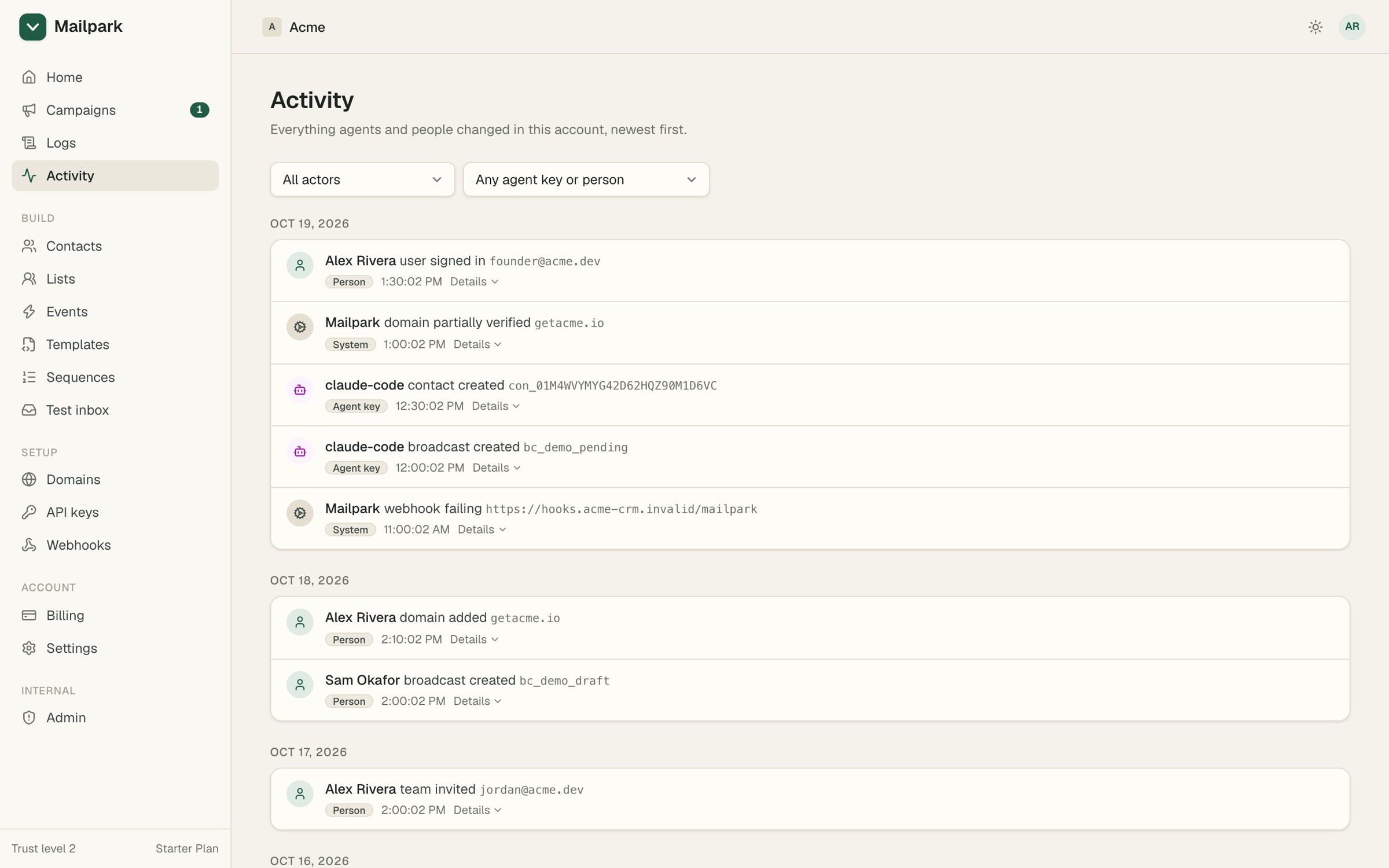Image resolution: width=1389 pixels, height=868 pixels.
Task: Click the Starter Plan link
Action: (x=187, y=848)
